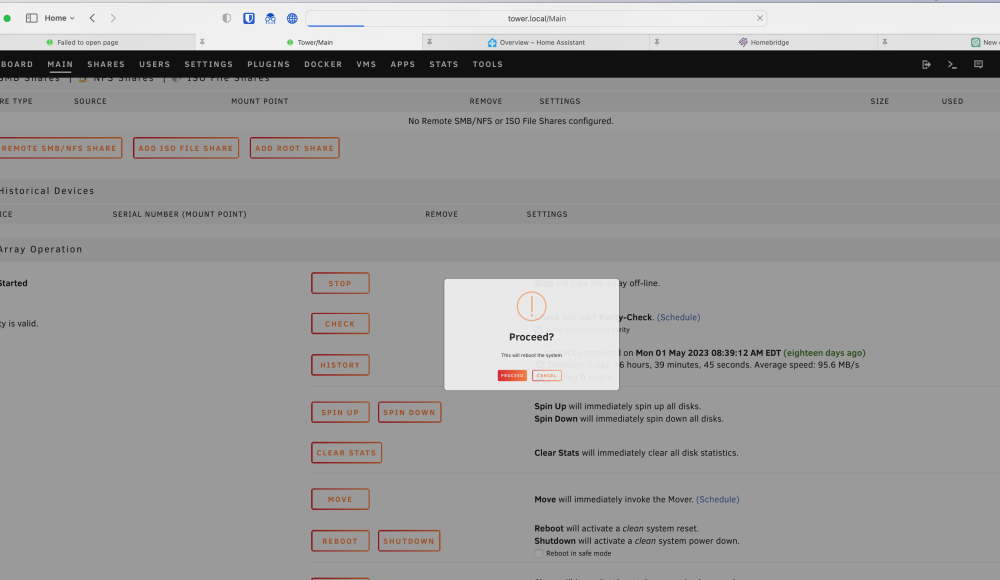Screen dimensions: 1000x580
Task: Cancel the reboot confirmation dialog
Action: [547, 375]
